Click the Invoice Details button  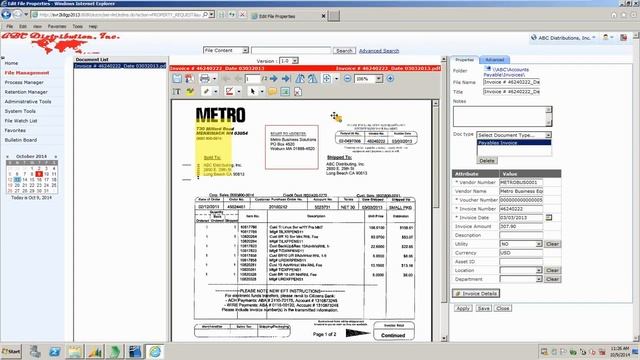(476, 293)
